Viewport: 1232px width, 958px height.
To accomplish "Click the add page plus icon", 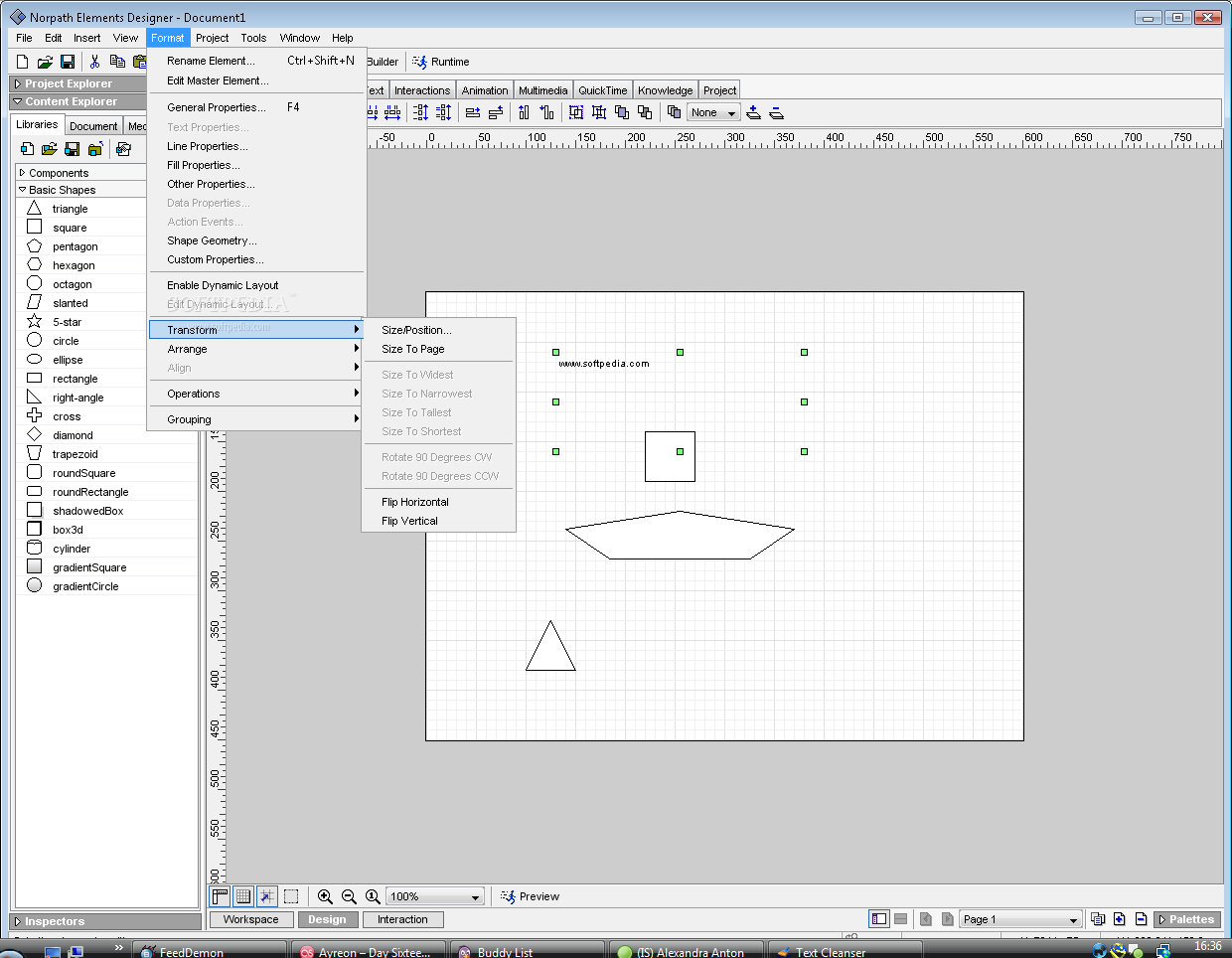I will click(x=1120, y=919).
